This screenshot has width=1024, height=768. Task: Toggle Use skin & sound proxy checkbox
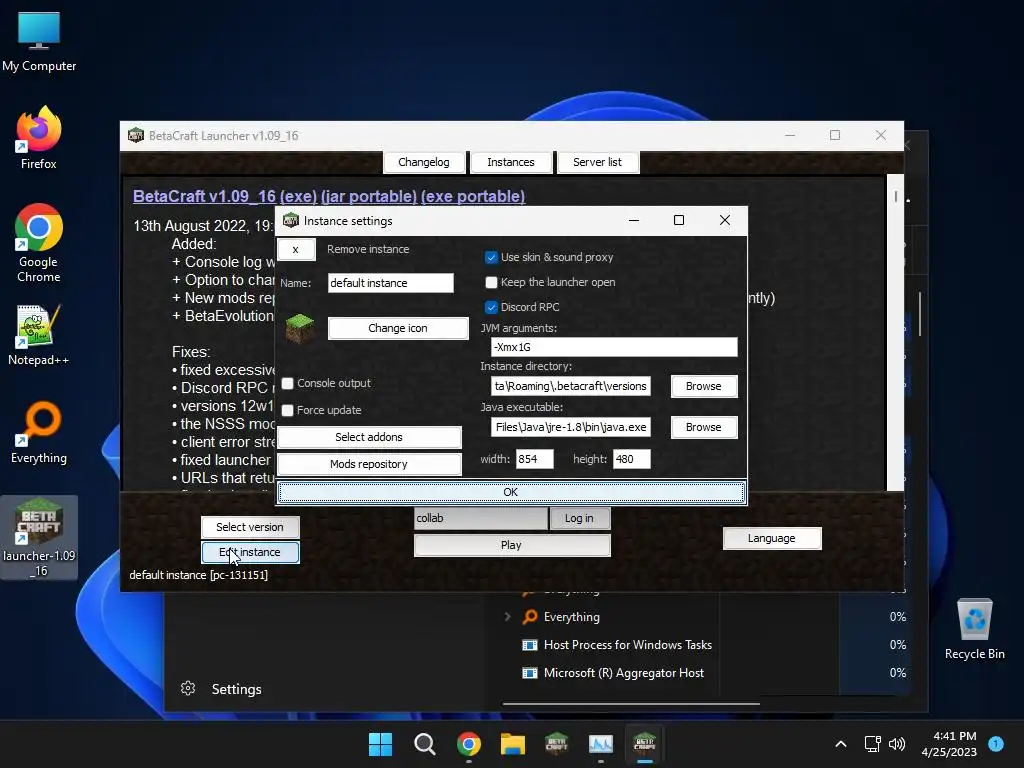pyautogui.click(x=491, y=257)
